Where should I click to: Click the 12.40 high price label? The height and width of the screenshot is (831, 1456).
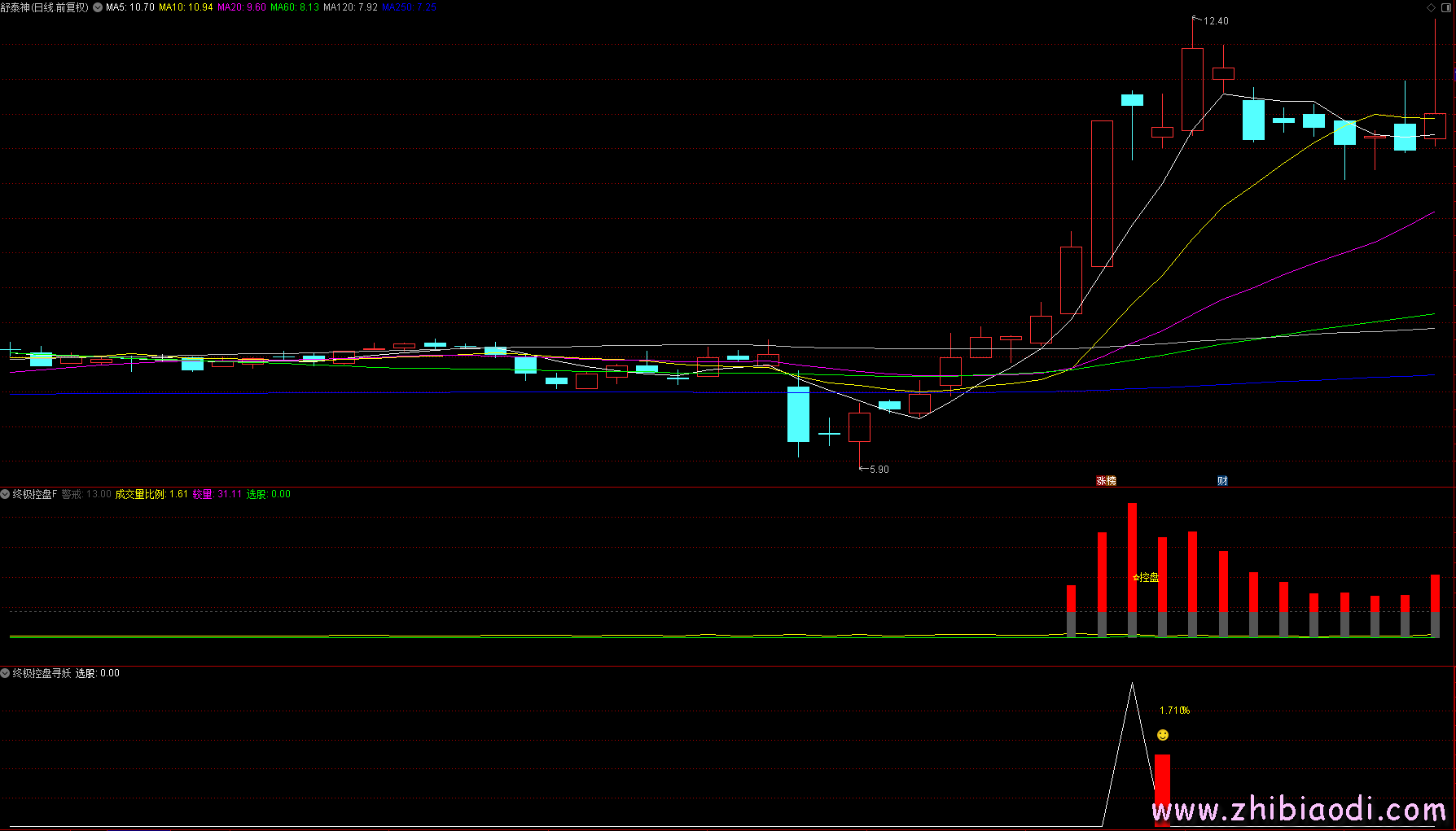coord(1216,21)
